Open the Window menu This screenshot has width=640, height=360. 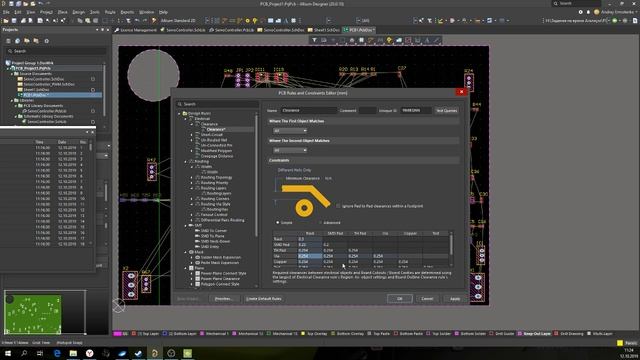[x=147, y=12]
